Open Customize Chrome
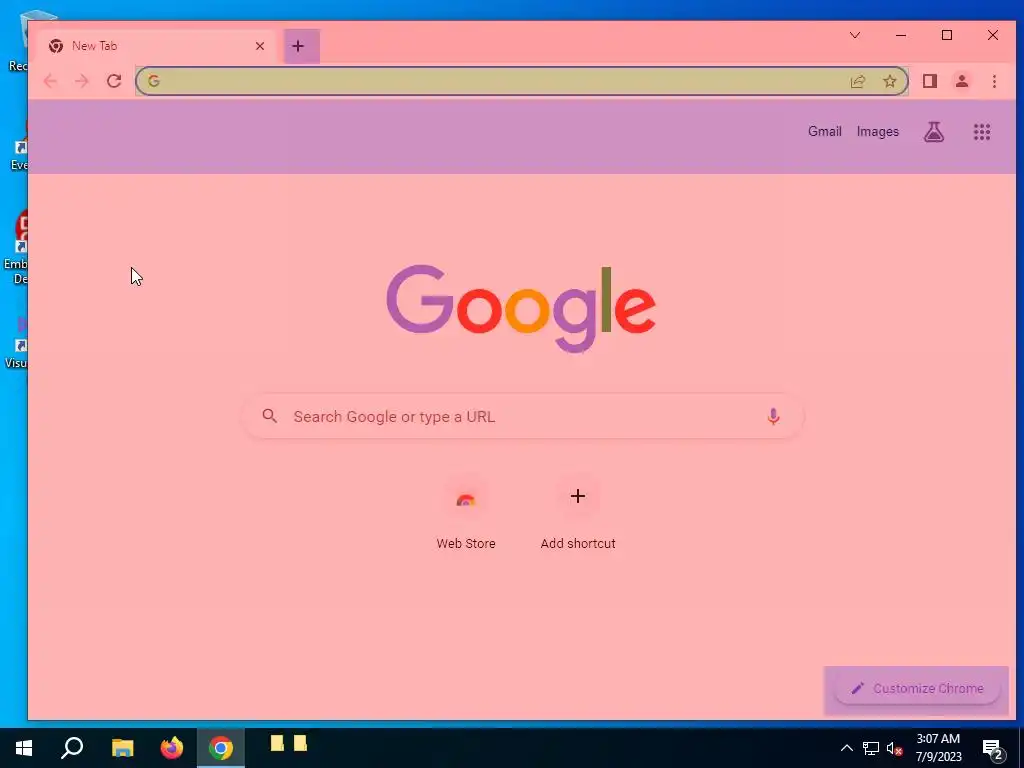 coord(917,689)
